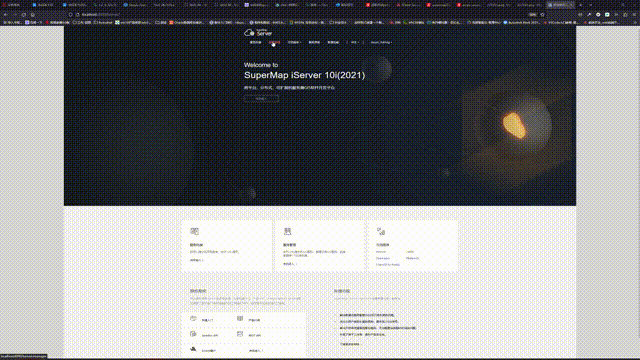Click the browser back arrow
Image resolution: width=640 pixels, height=360 pixels.
point(6,15)
